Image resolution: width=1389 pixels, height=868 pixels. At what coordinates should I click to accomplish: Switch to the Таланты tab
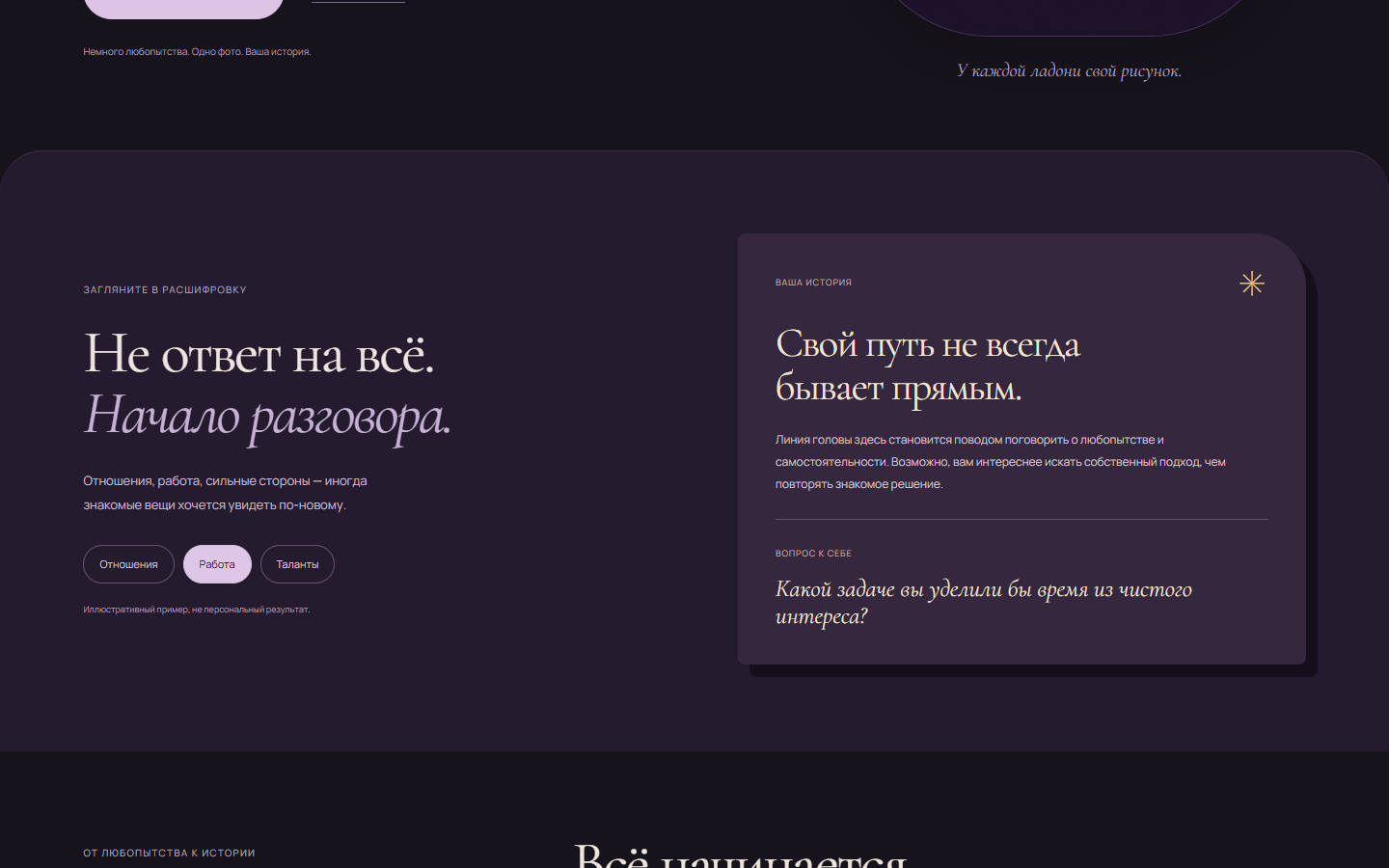(x=297, y=564)
